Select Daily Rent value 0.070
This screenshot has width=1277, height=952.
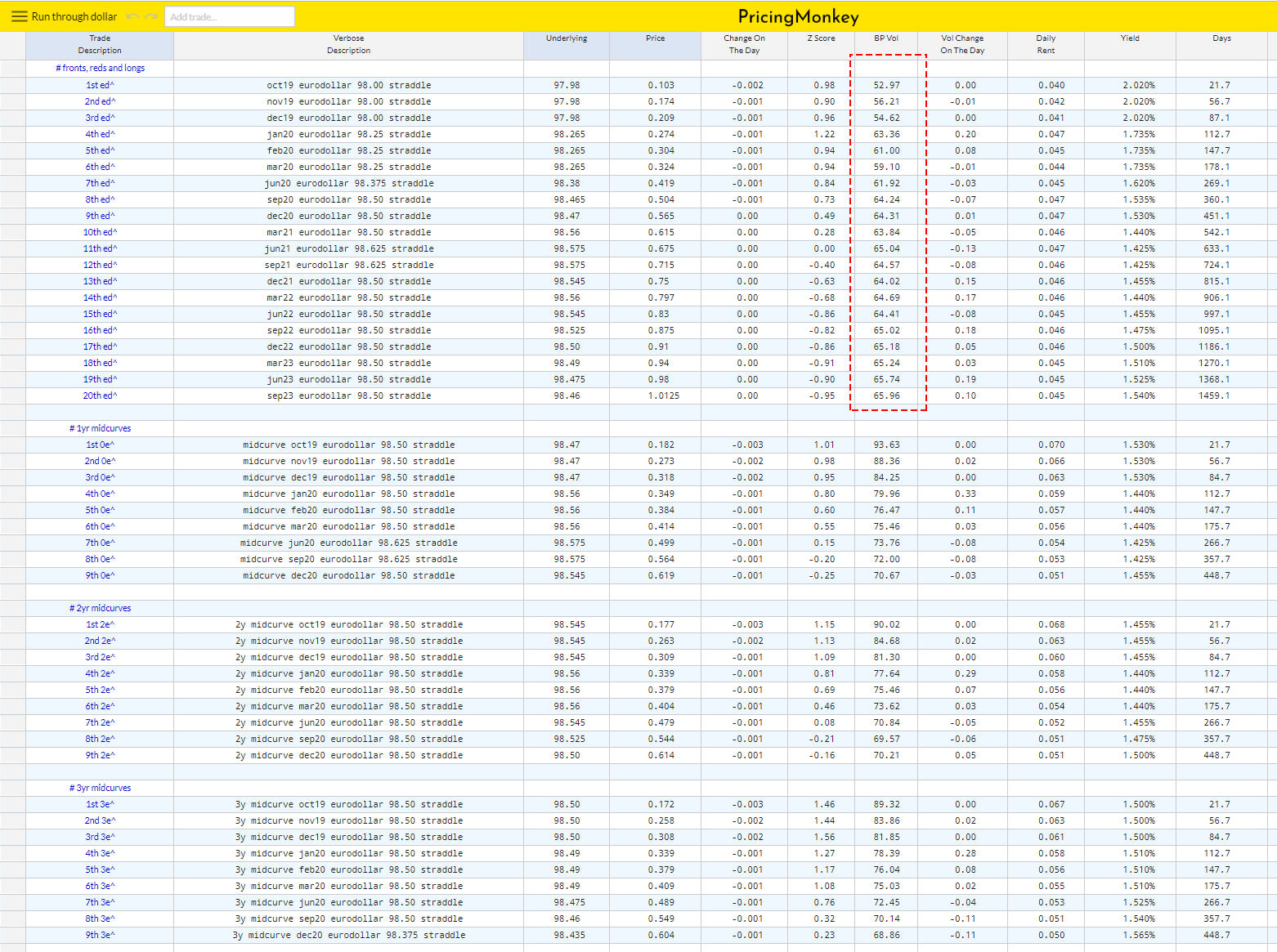(x=1046, y=445)
